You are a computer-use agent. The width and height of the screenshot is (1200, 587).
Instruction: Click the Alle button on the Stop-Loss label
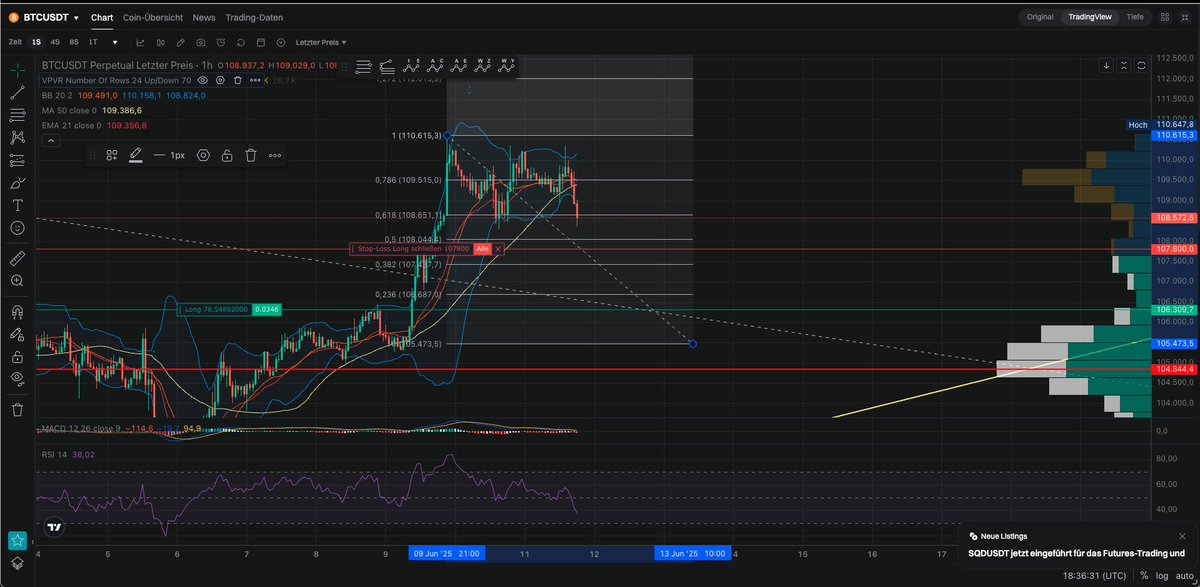coord(482,248)
